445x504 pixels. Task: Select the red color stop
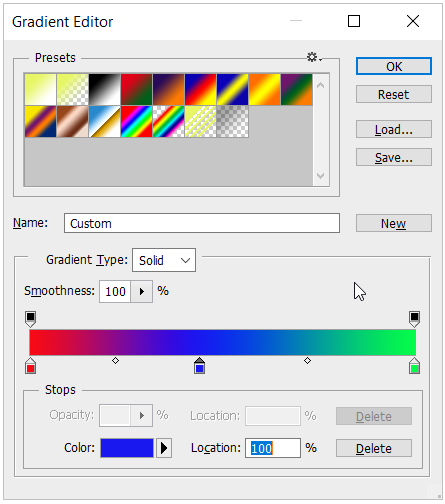(30, 366)
